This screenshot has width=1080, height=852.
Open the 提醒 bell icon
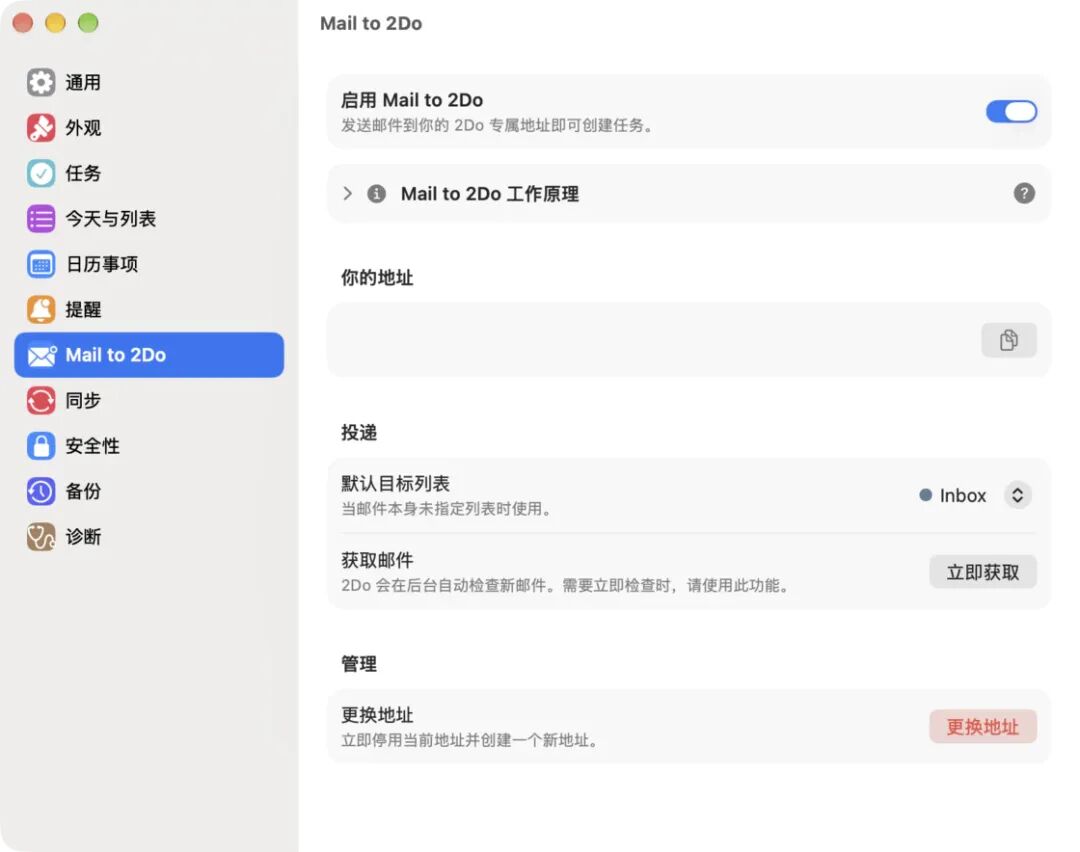click(x=41, y=310)
